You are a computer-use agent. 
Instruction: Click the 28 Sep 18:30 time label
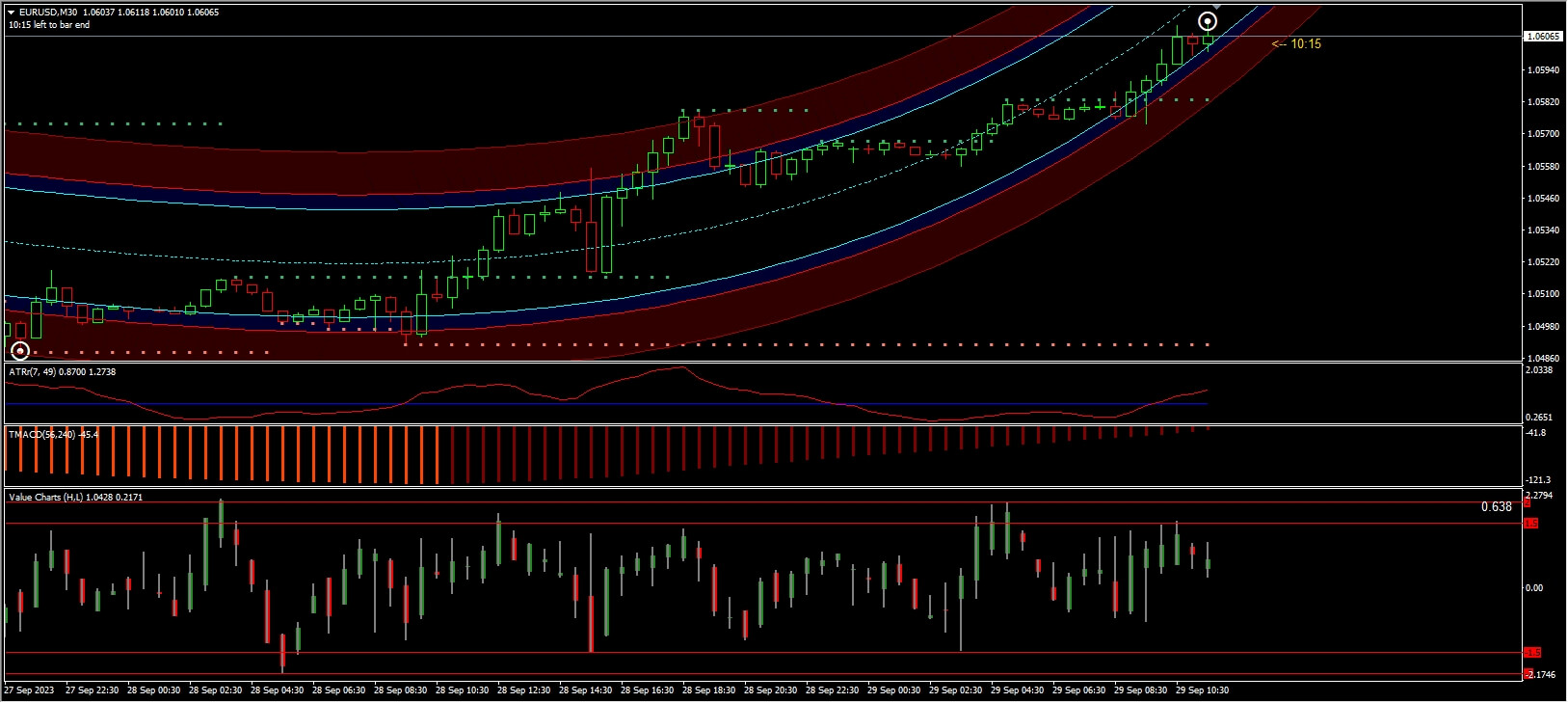(x=709, y=690)
